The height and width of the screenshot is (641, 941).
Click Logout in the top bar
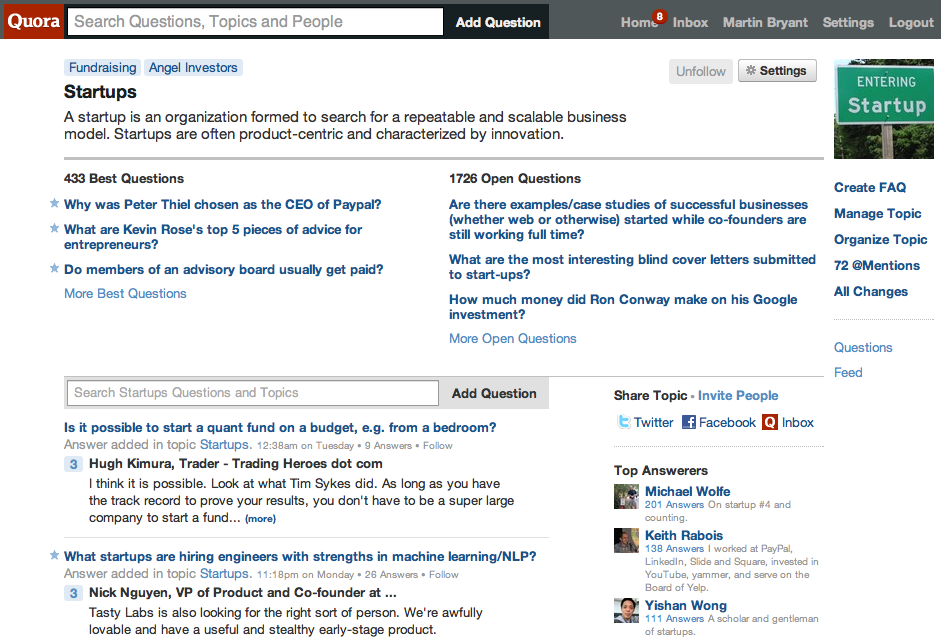pos(911,23)
